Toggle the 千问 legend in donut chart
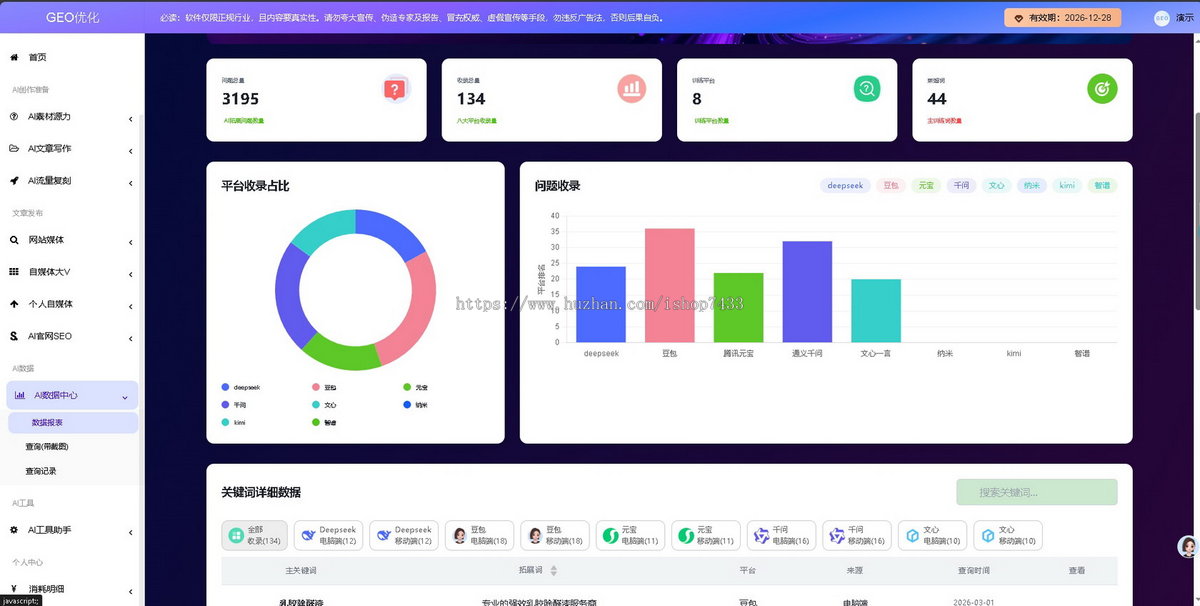1200x606 pixels. [233, 405]
